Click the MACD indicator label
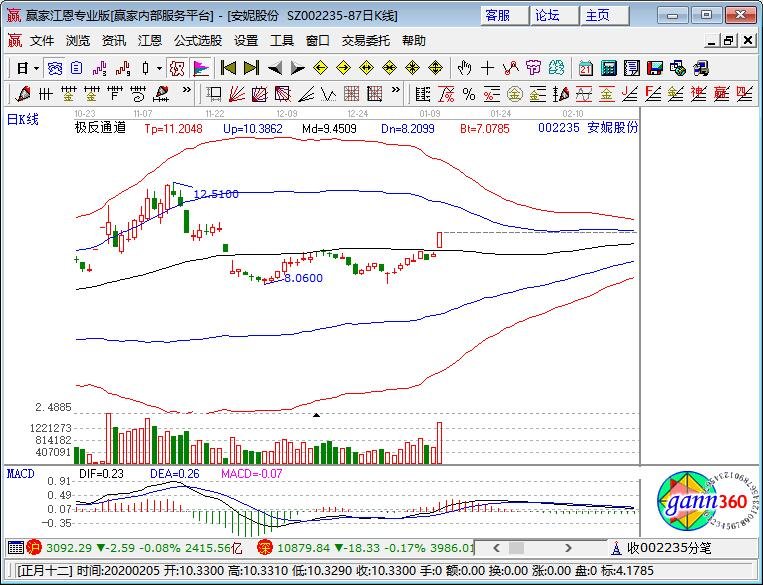Screen dimensions: 763x585 coord(21,474)
